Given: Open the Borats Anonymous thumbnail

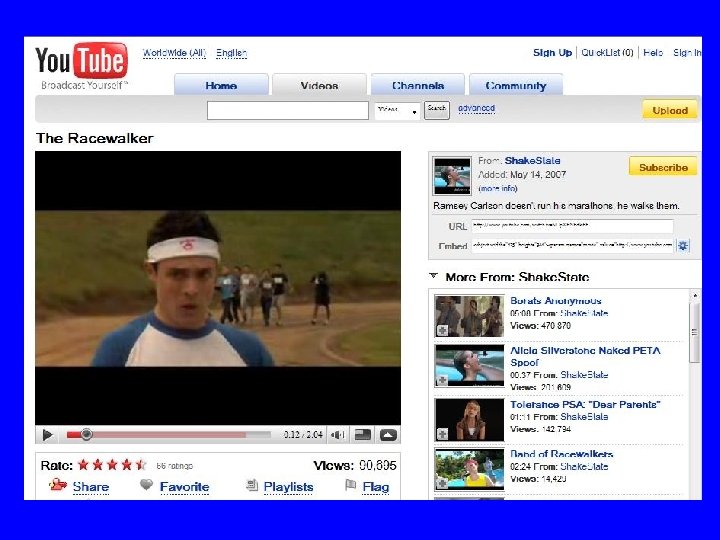Looking at the screenshot, I should coord(469,316).
